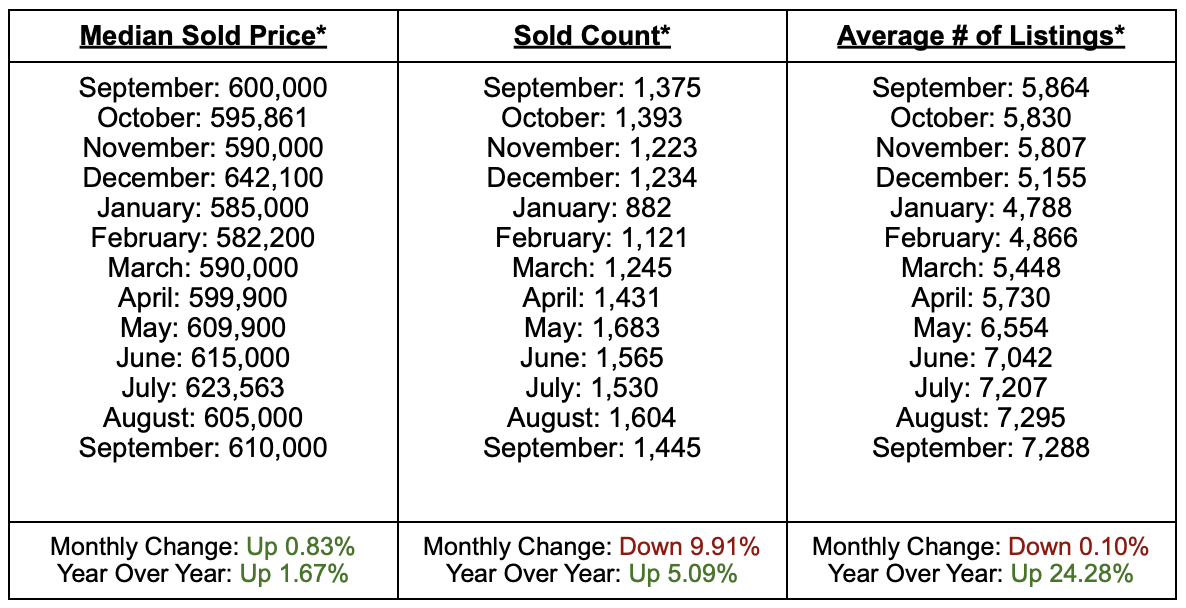This screenshot has width=1186, height=608.
Task: Click the Up 24.28% year over year
Action: (1071, 574)
